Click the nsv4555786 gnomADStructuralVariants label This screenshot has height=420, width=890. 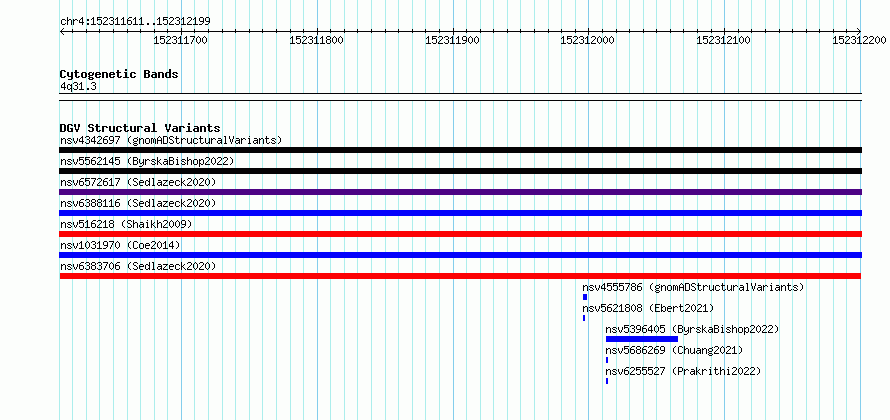click(x=694, y=287)
